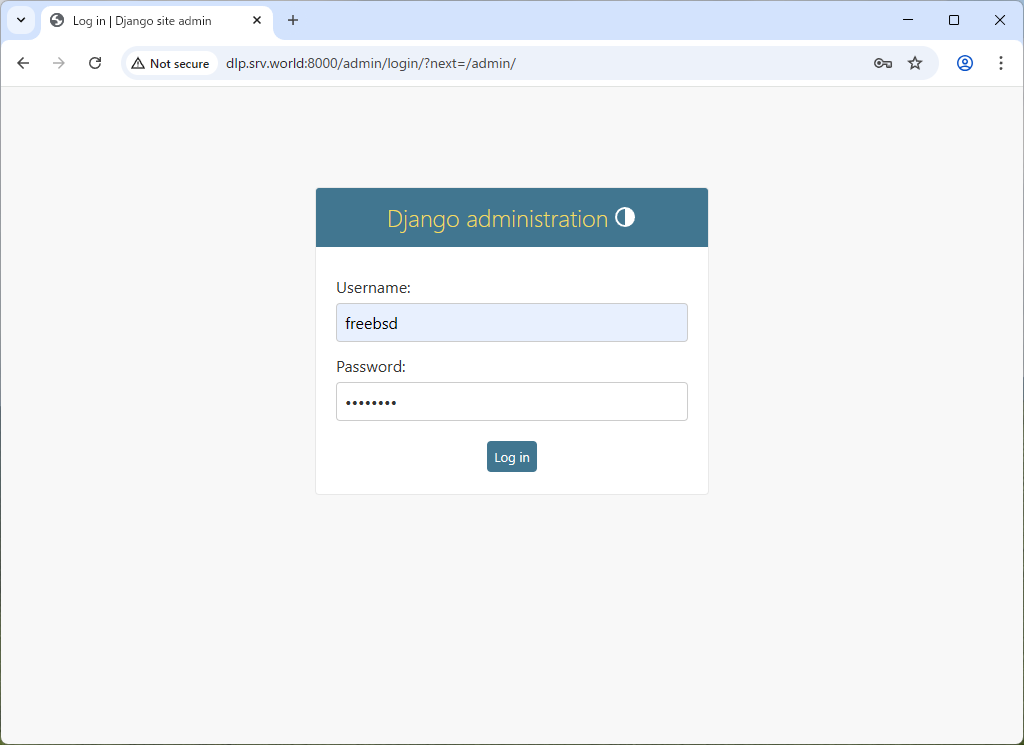Open a new tab with the plus button
Screen dimensions: 1024x745
click(x=291, y=20)
